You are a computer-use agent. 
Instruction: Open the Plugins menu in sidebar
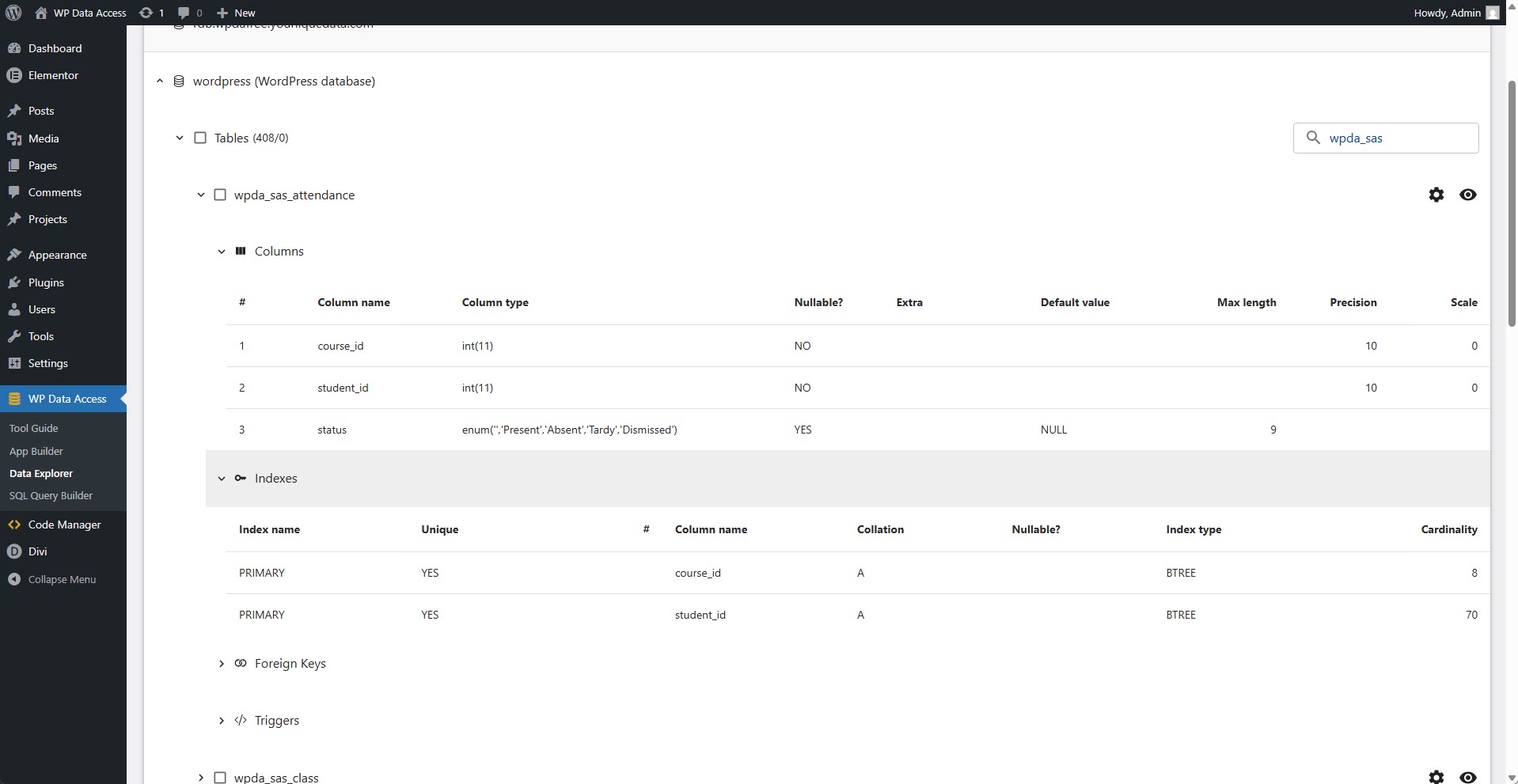click(46, 282)
